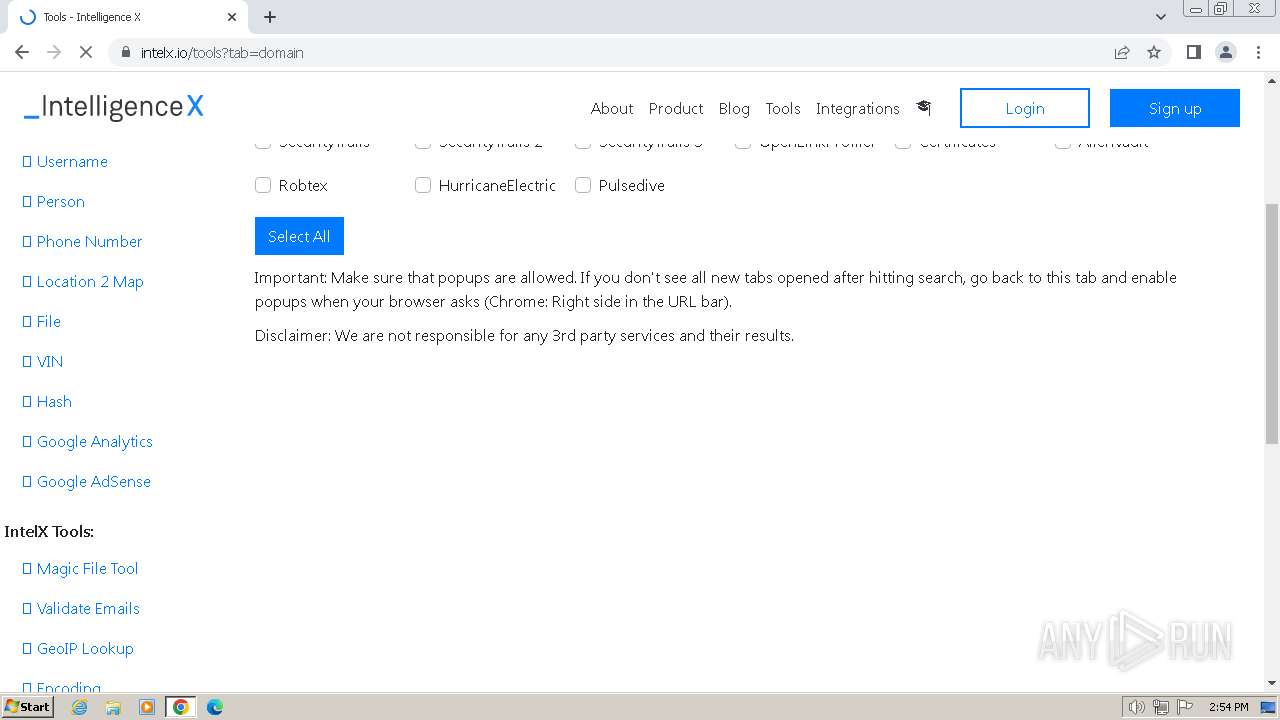Click the Sign up button
Screen dimensions: 1280x720
[x=1175, y=108]
